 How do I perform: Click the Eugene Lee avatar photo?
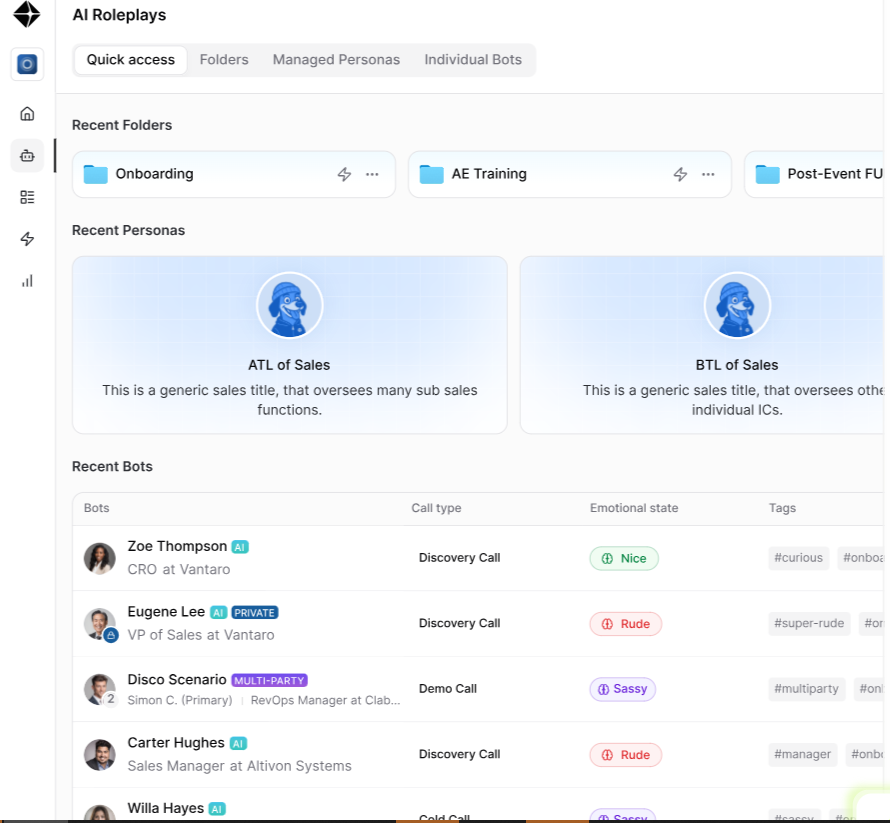coord(99,623)
